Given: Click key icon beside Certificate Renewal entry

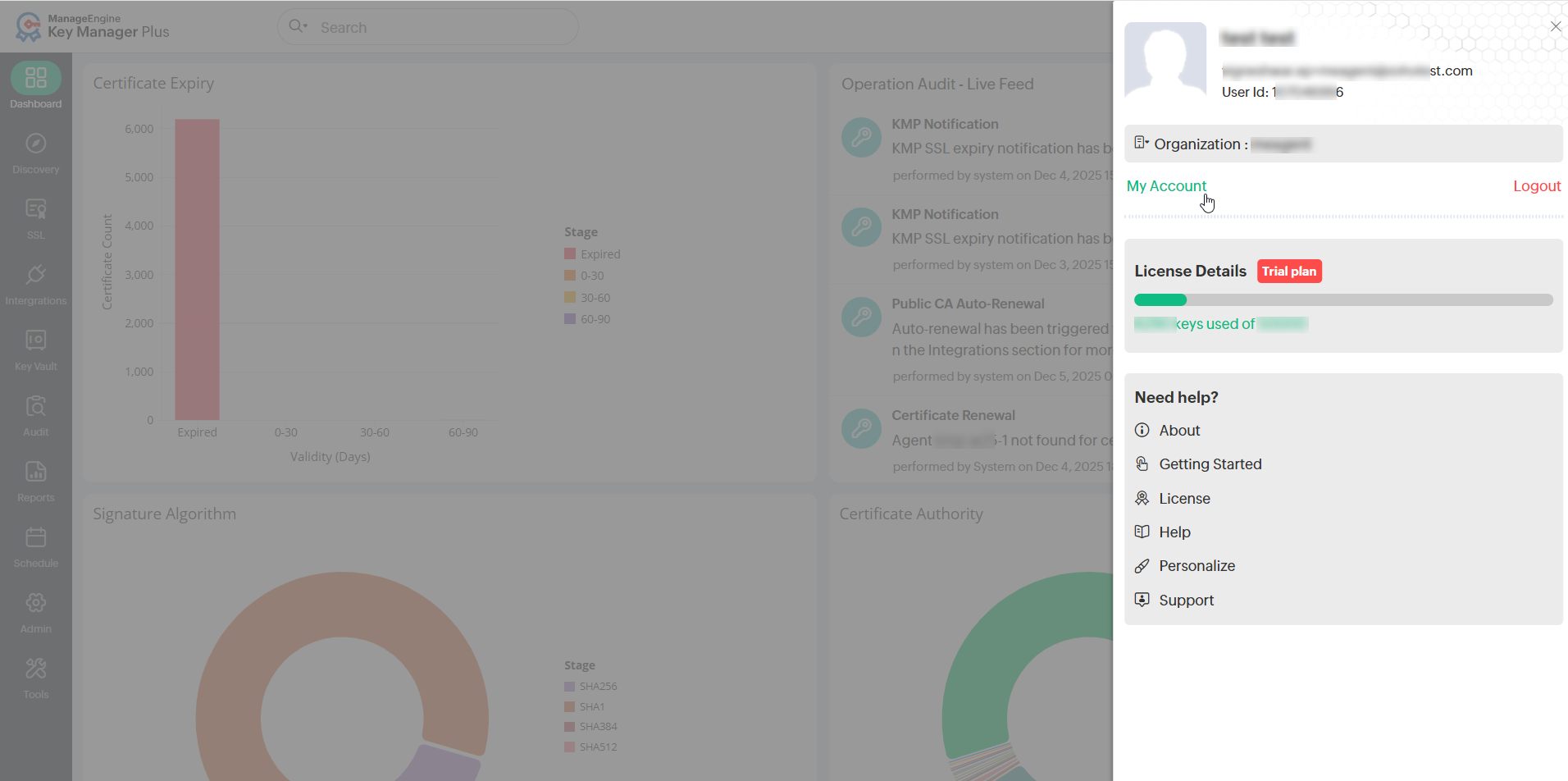Looking at the screenshot, I should coord(861,429).
